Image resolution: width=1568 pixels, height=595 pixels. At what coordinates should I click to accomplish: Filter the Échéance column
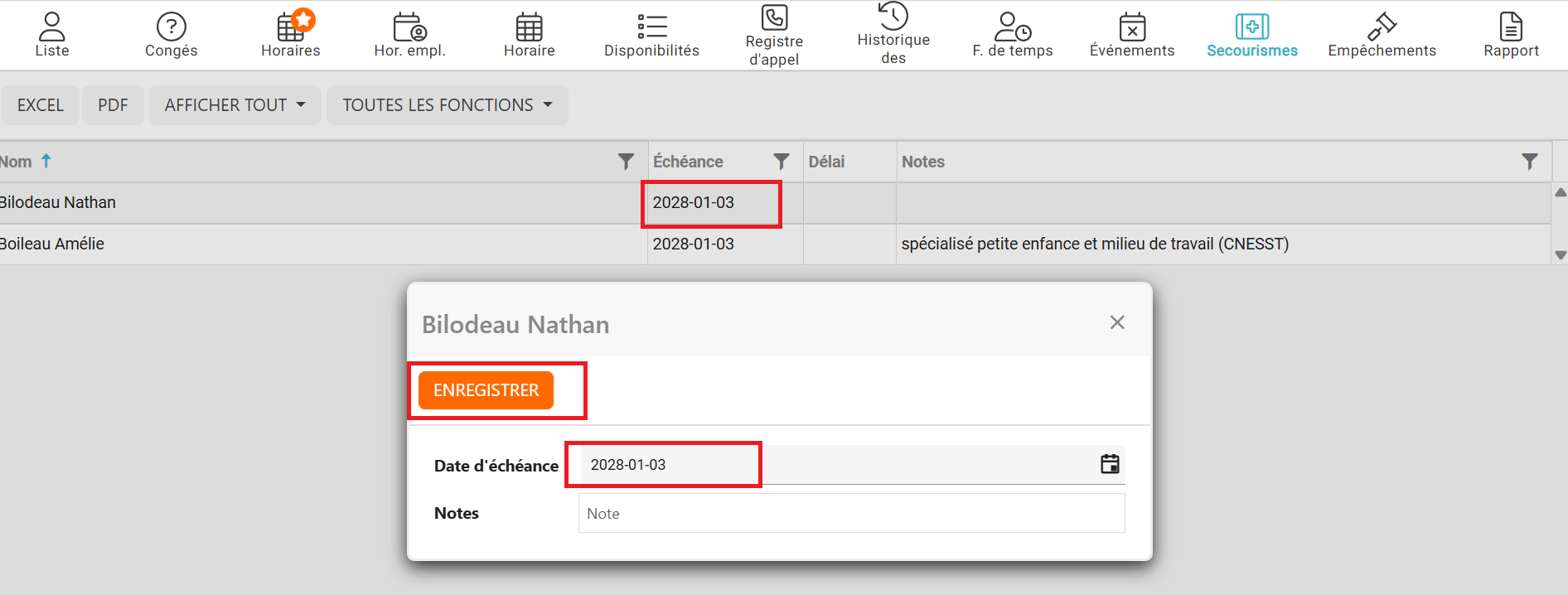tap(781, 162)
